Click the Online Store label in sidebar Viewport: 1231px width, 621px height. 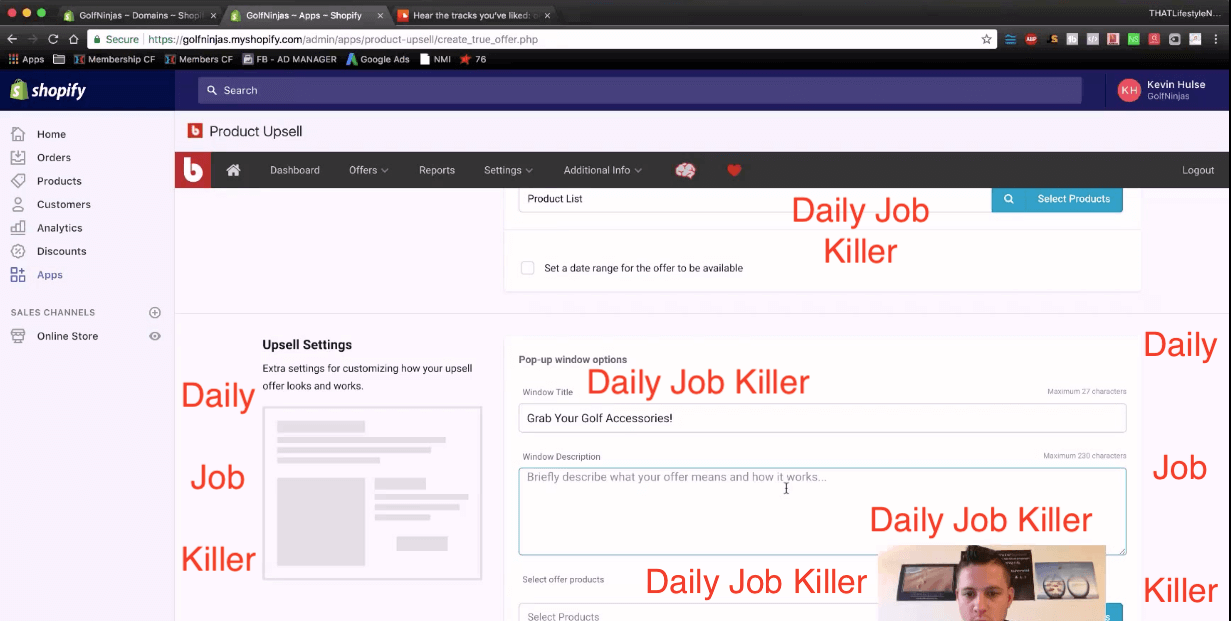[x=68, y=336]
